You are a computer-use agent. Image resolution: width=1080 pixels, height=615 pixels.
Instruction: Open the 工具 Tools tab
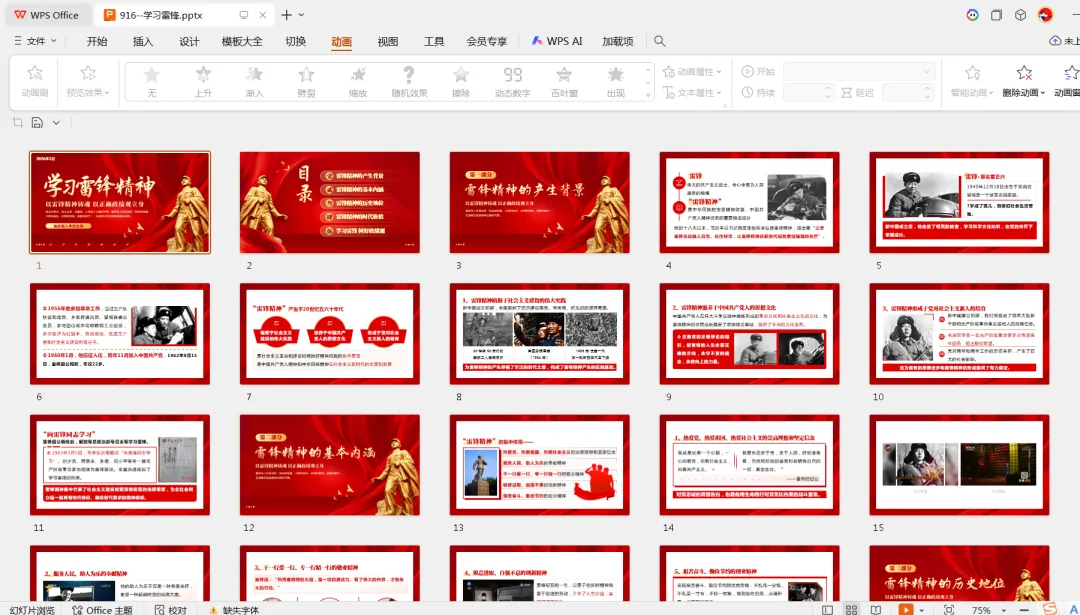click(434, 41)
